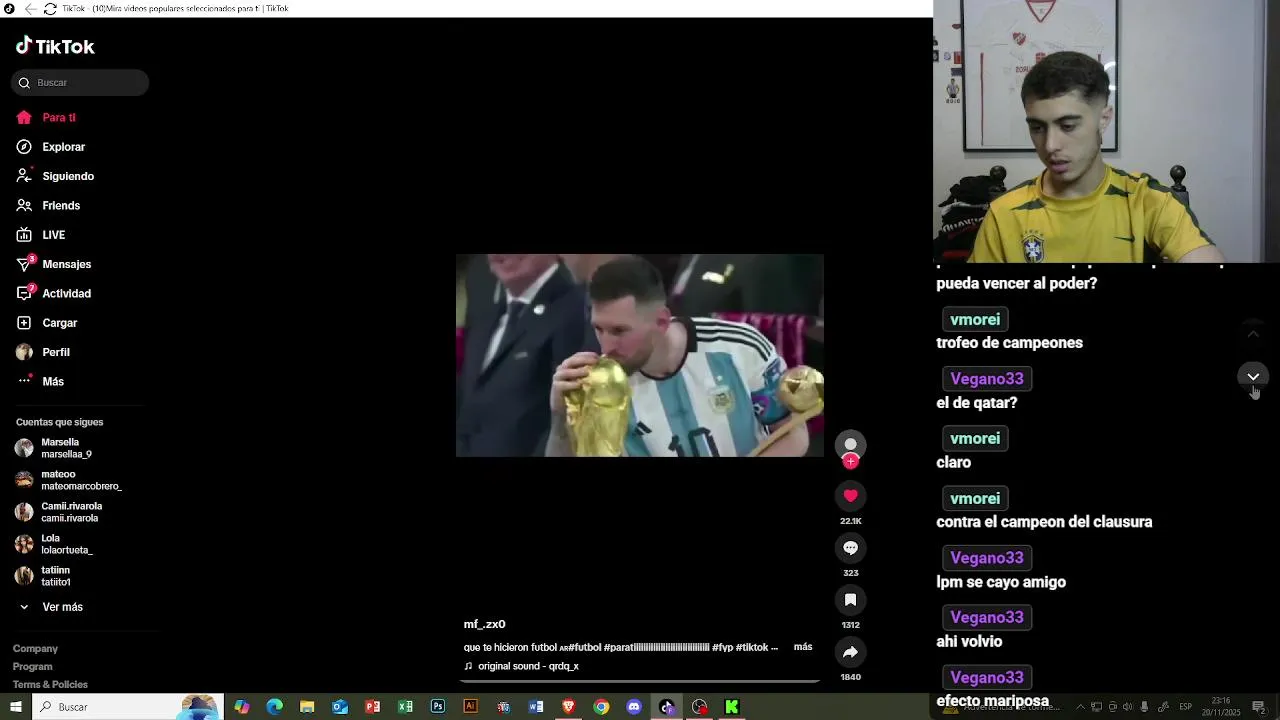Expand Ver más followed accounts
The image size is (1280, 720).
51,607
